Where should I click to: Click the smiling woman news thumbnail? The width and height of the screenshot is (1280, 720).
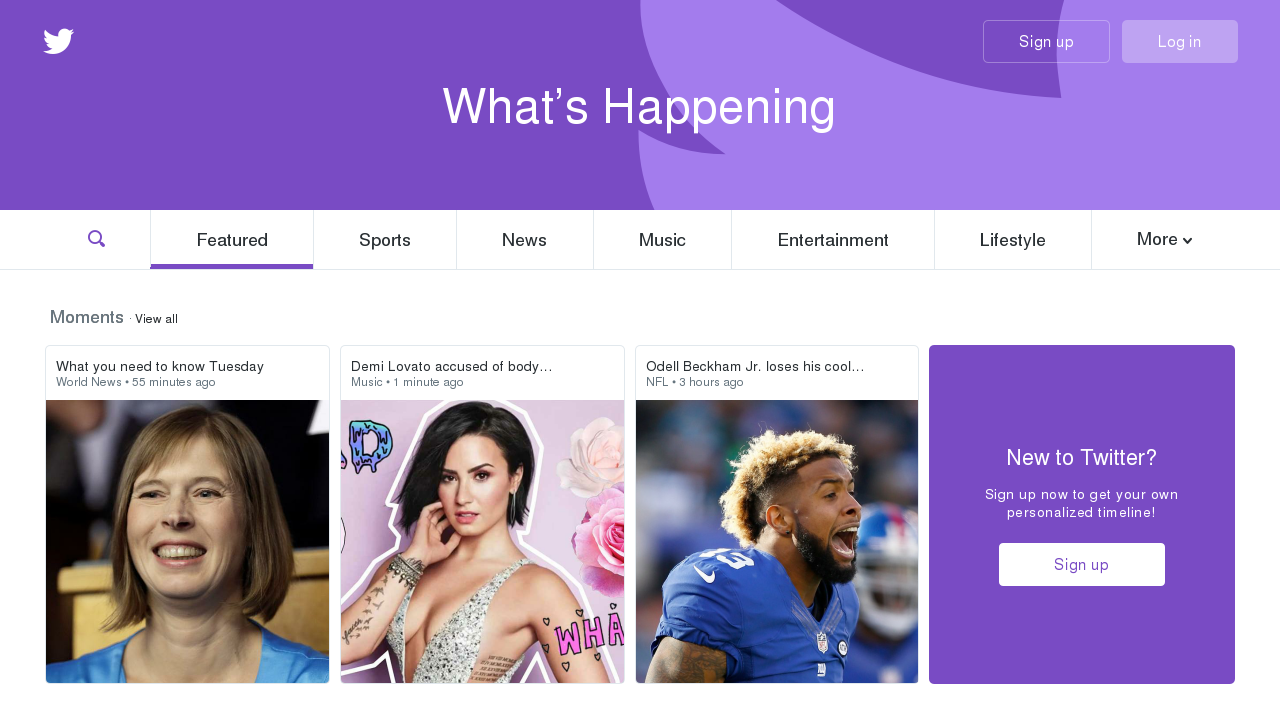click(x=187, y=541)
